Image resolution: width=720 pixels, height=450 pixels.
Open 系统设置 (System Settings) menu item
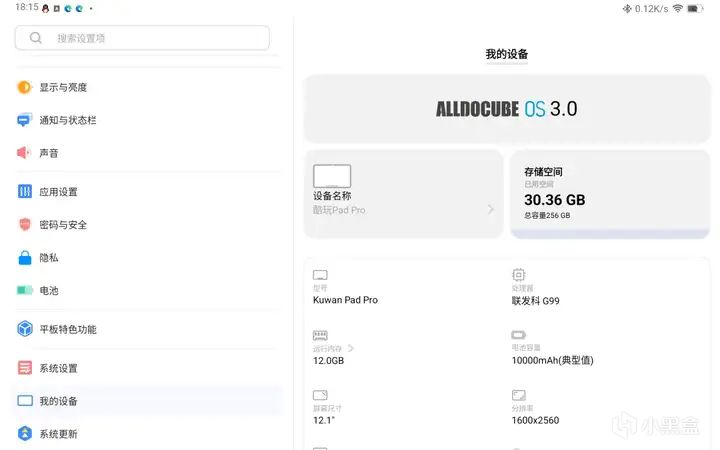click(58, 368)
